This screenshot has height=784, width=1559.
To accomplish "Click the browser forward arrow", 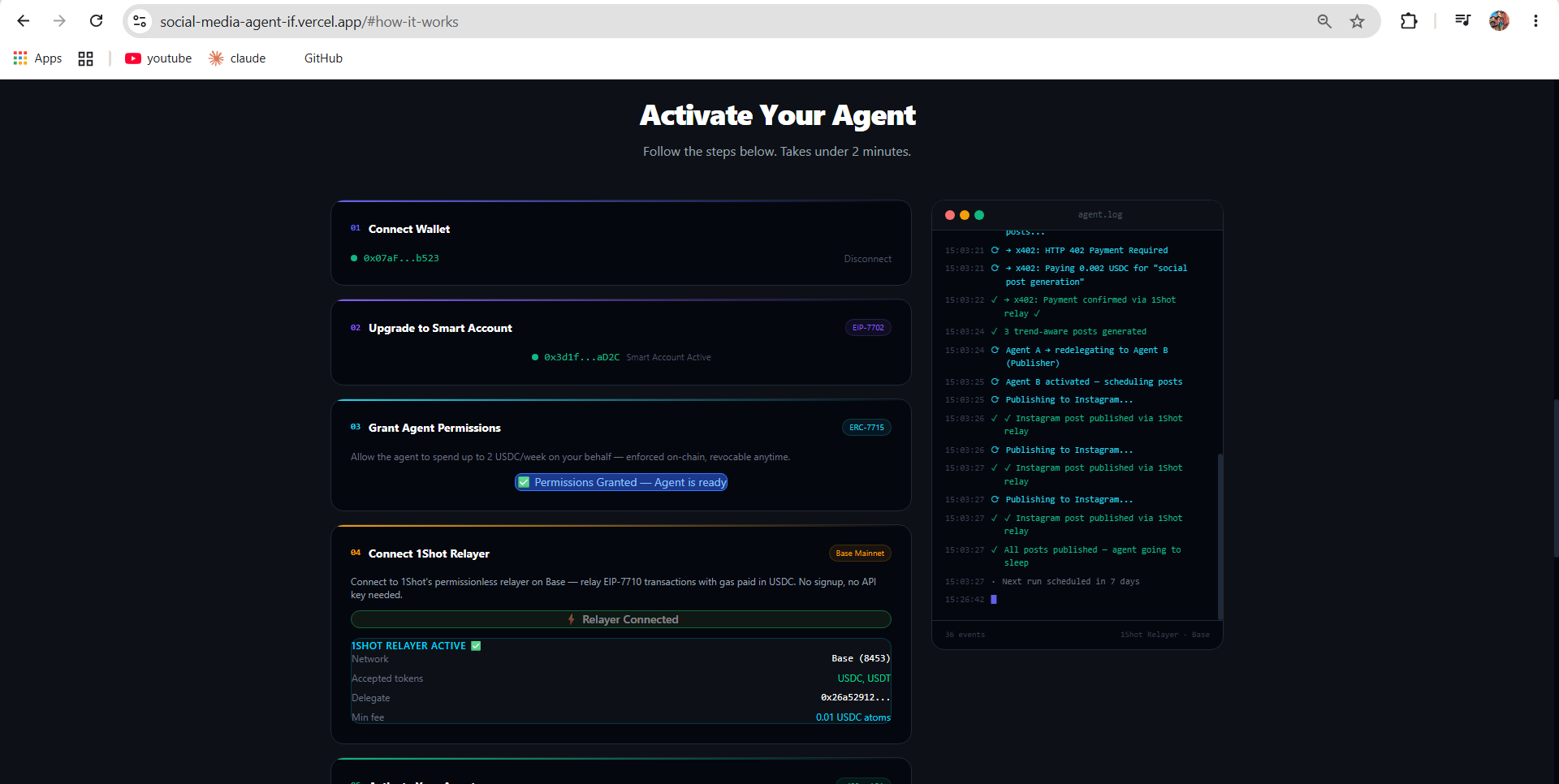I will 59,21.
